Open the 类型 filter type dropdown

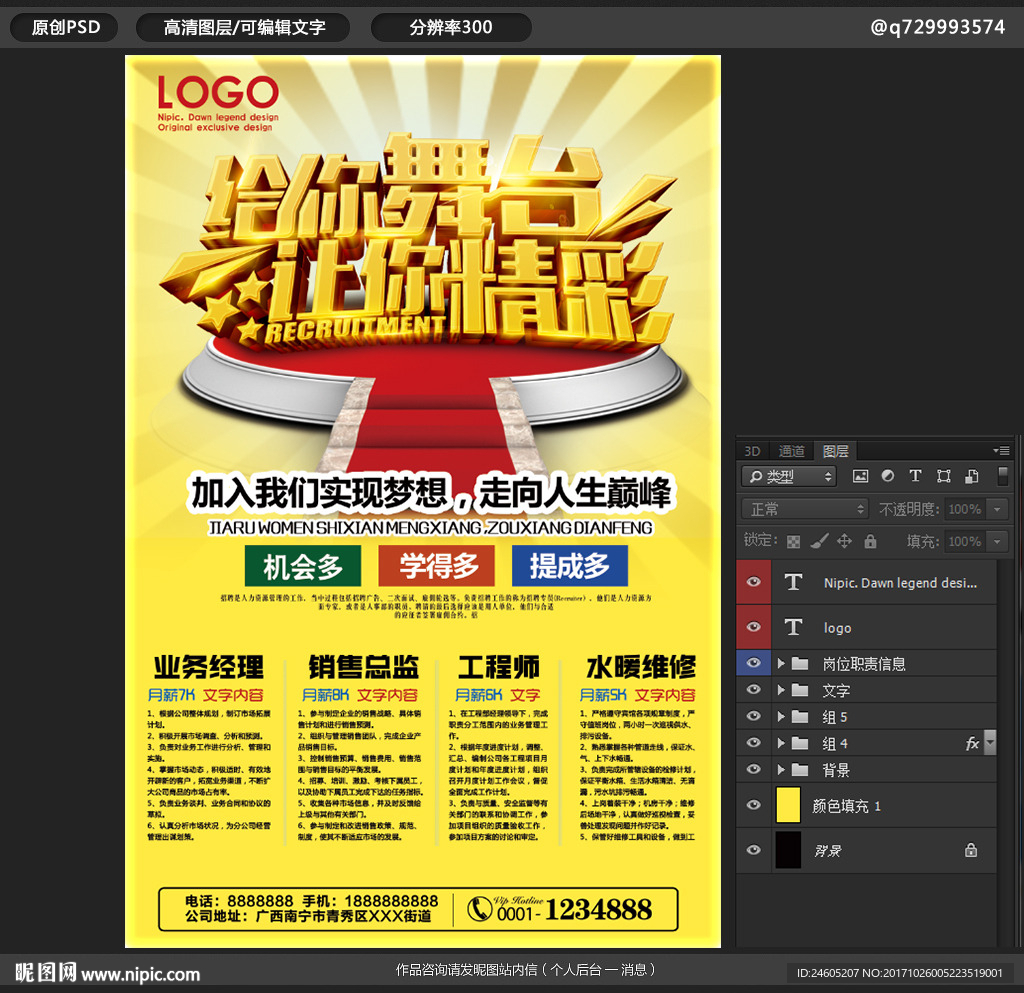tap(789, 476)
